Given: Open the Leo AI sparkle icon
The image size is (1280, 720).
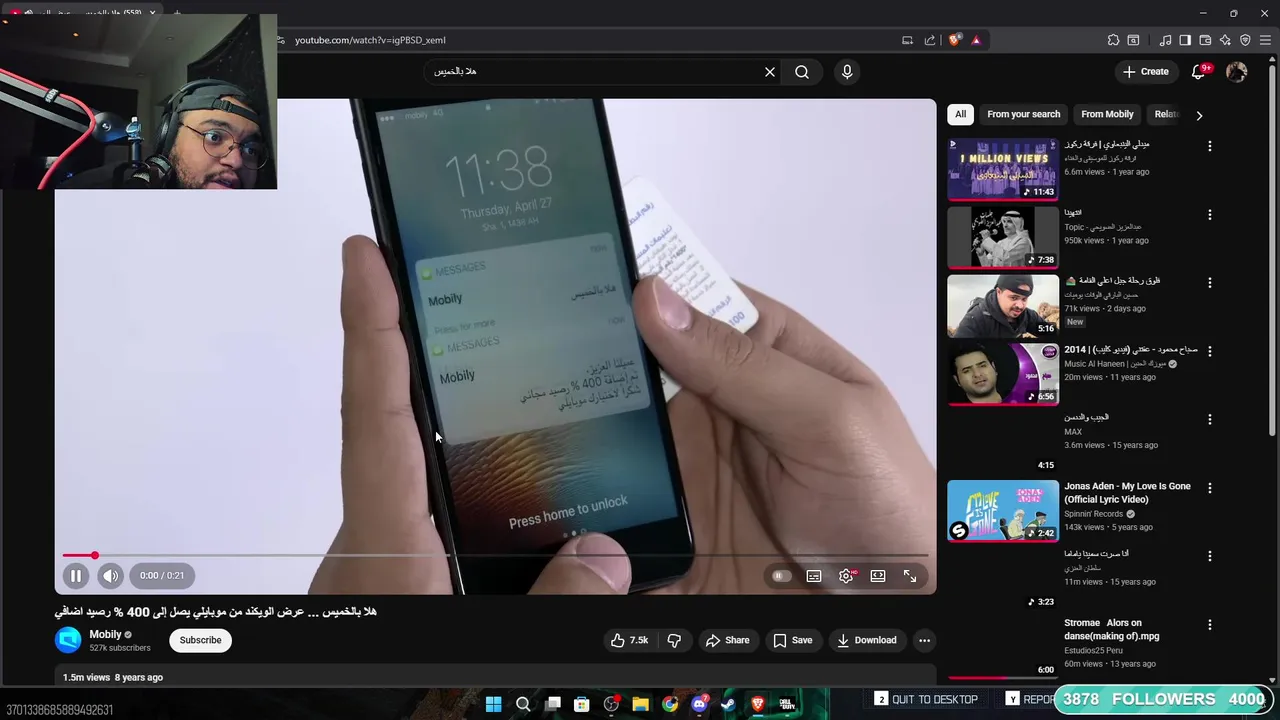Looking at the screenshot, I should [1225, 40].
